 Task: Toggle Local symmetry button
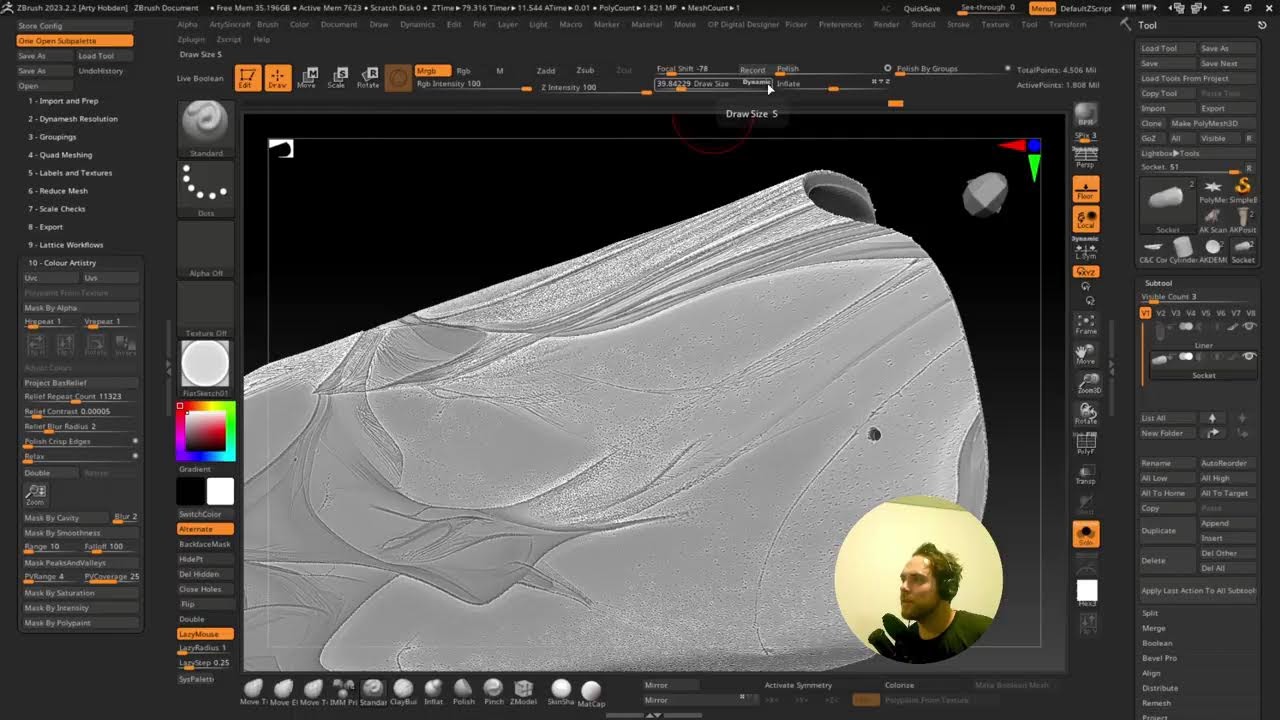[1086, 219]
